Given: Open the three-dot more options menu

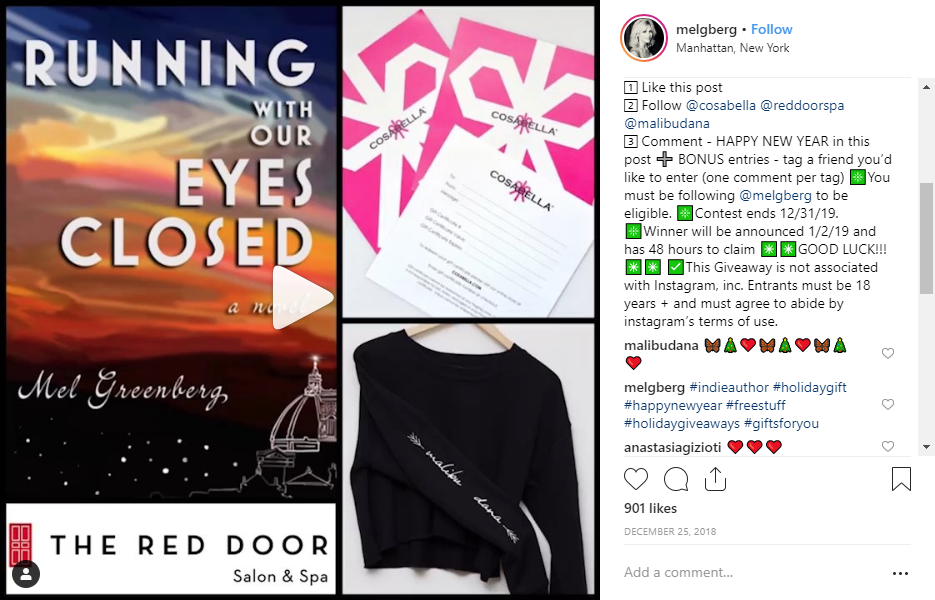Looking at the screenshot, I should point(900,573).
